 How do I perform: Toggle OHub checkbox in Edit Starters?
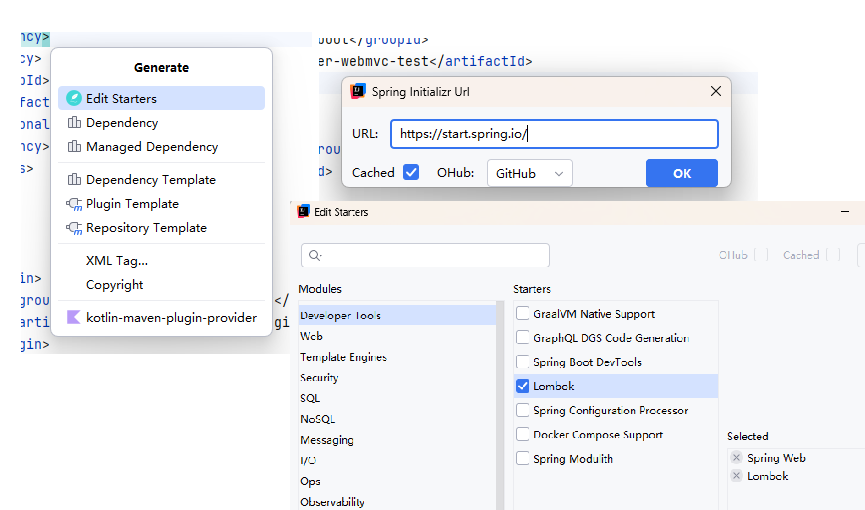(x=761, y=255)
